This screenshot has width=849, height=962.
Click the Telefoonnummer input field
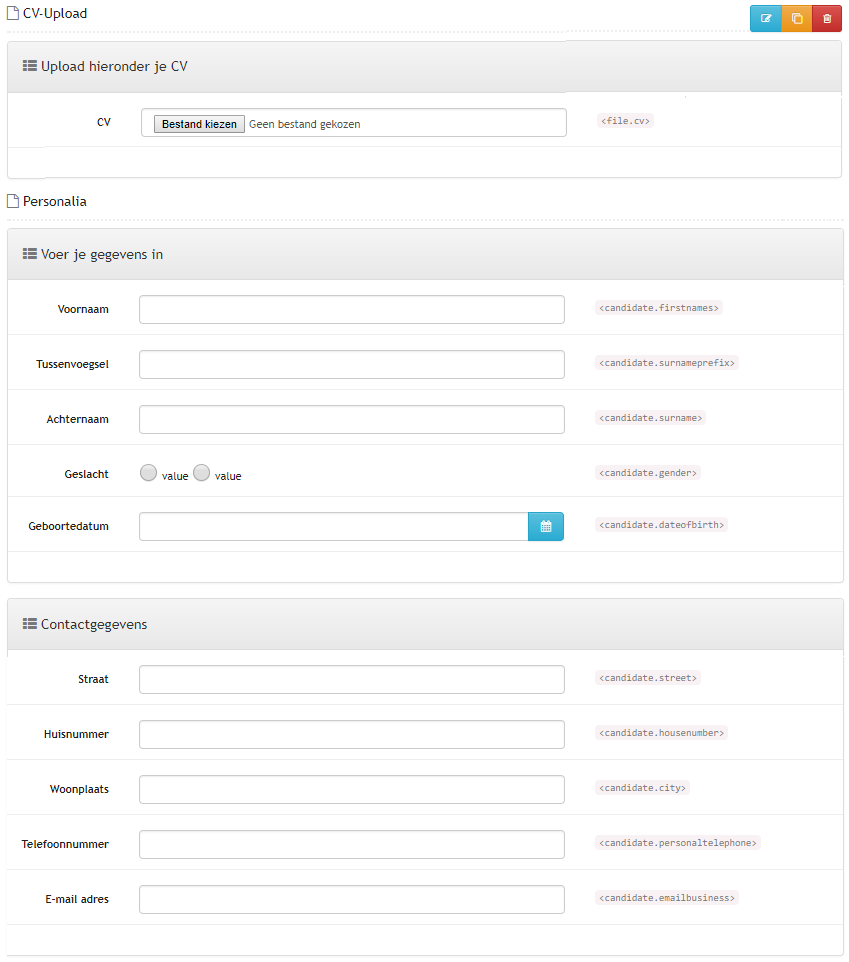click(352, 845)
